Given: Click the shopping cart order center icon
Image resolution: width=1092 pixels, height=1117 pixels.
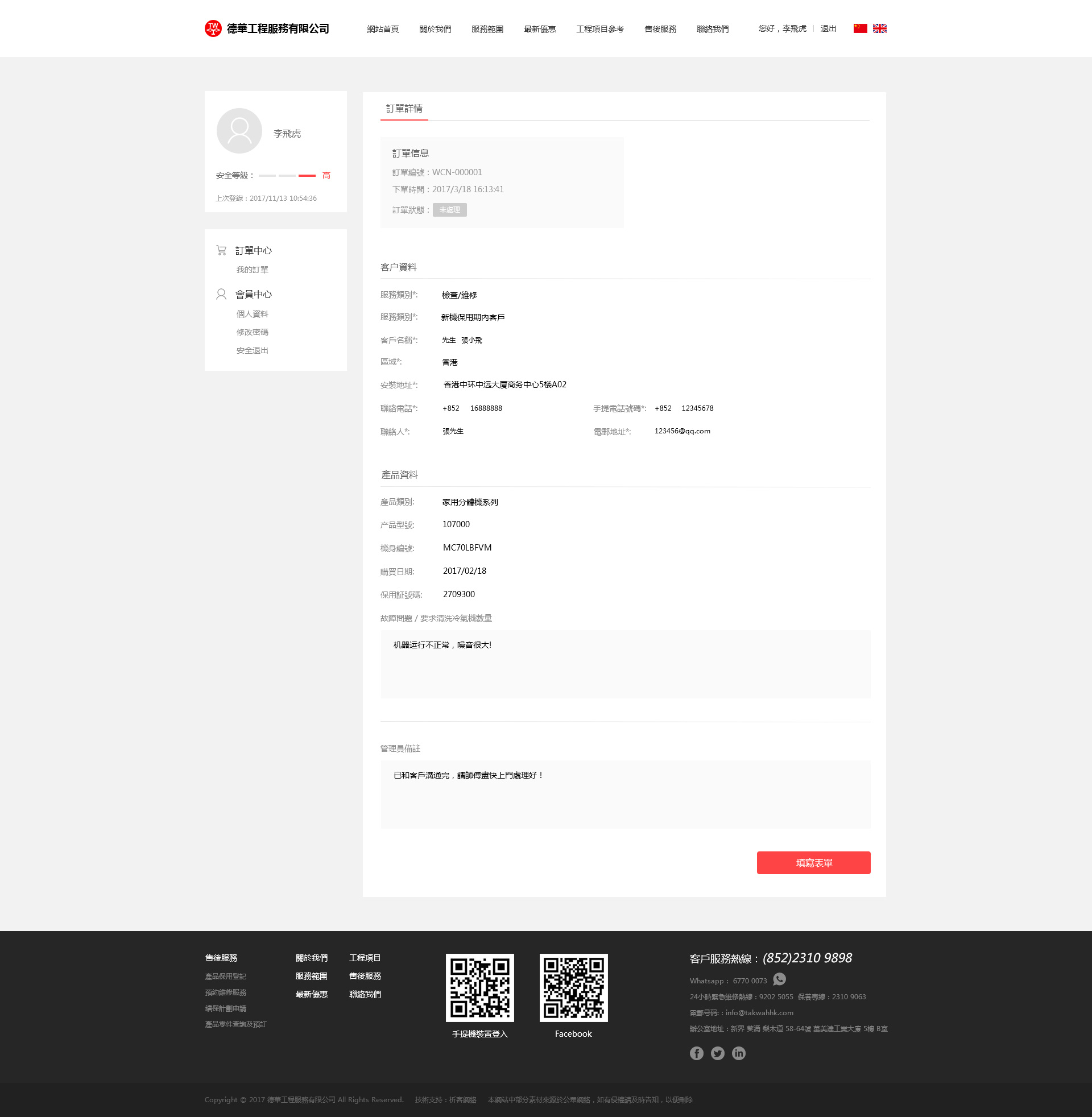Looking at the screenshot, I should tap(221, 250).
